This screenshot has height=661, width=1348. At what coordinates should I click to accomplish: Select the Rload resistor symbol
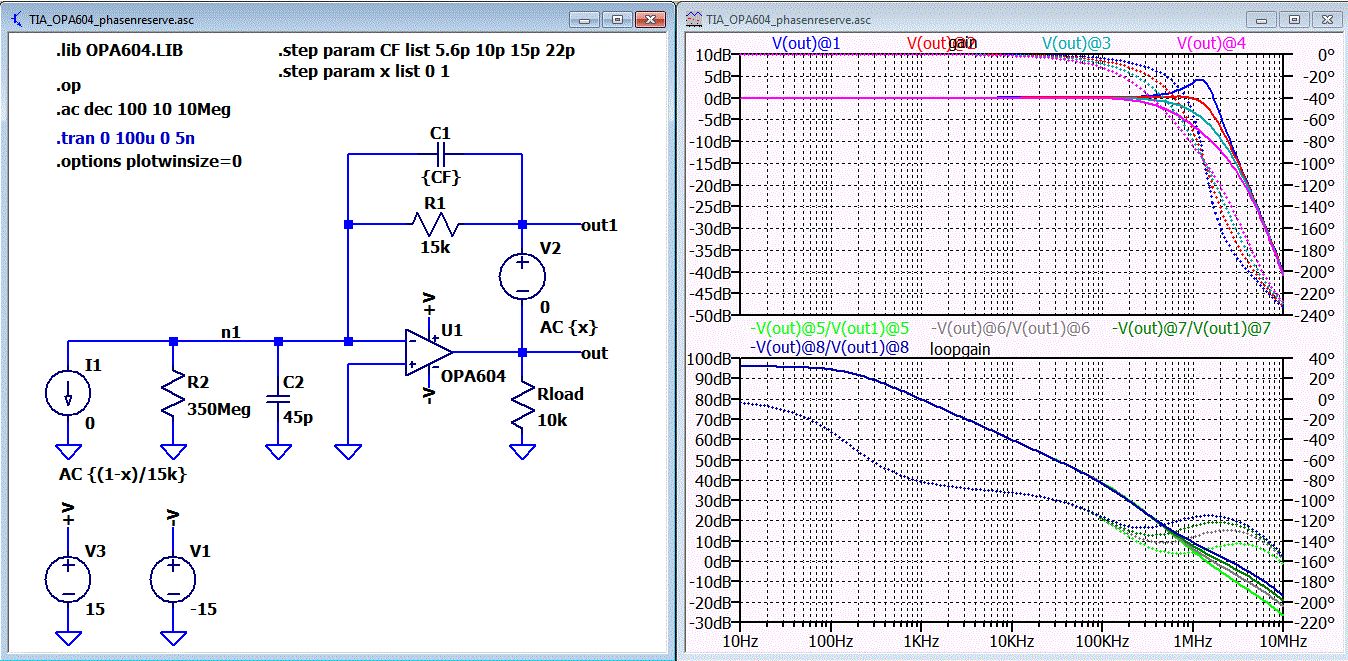tap(522, 407)
